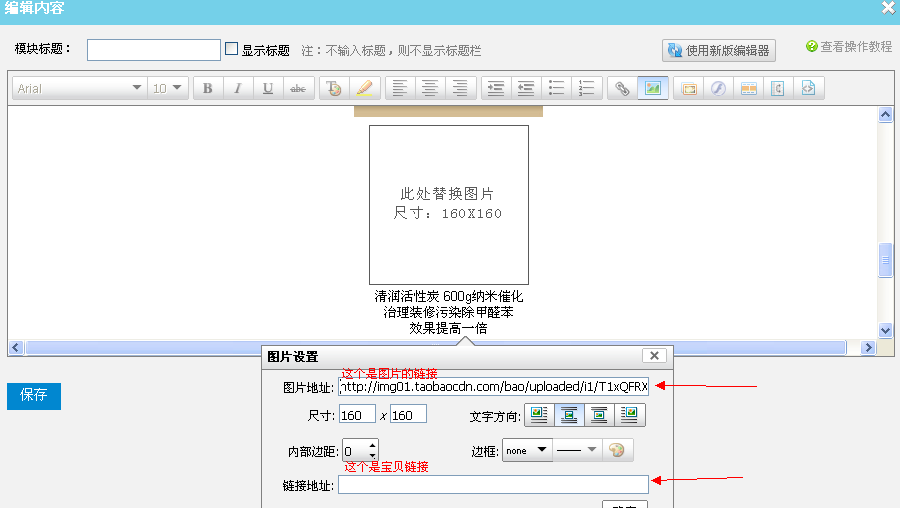Open the border color palette
Image resolution: width=900 pixels, height=508 pixels.
617,451
